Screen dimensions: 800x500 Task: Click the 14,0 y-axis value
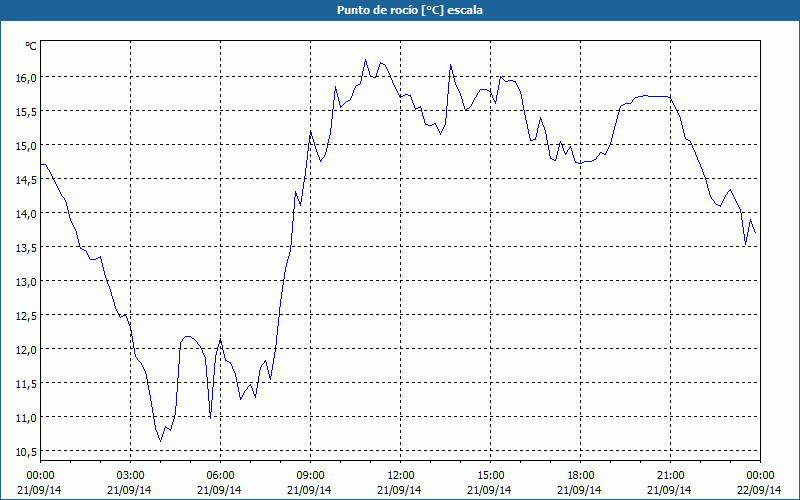(x=26, y=214)
